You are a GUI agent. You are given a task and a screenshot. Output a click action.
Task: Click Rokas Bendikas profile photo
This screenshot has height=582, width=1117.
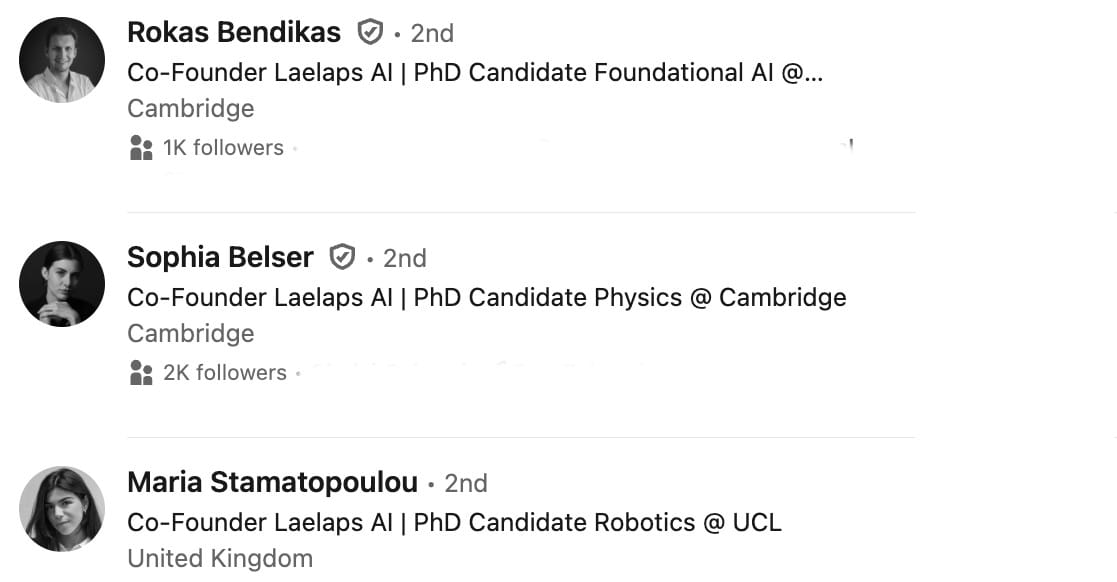point(62,60)
